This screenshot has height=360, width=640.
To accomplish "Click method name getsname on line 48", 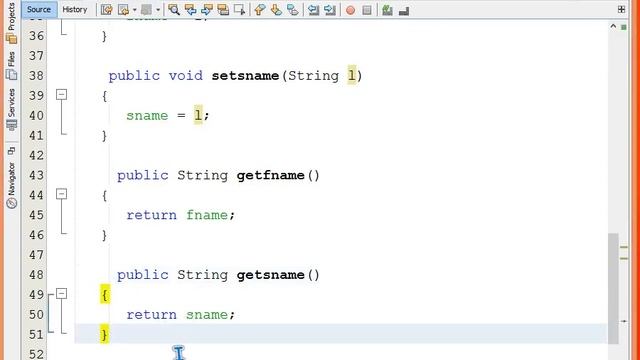I will tap(270, 275).
